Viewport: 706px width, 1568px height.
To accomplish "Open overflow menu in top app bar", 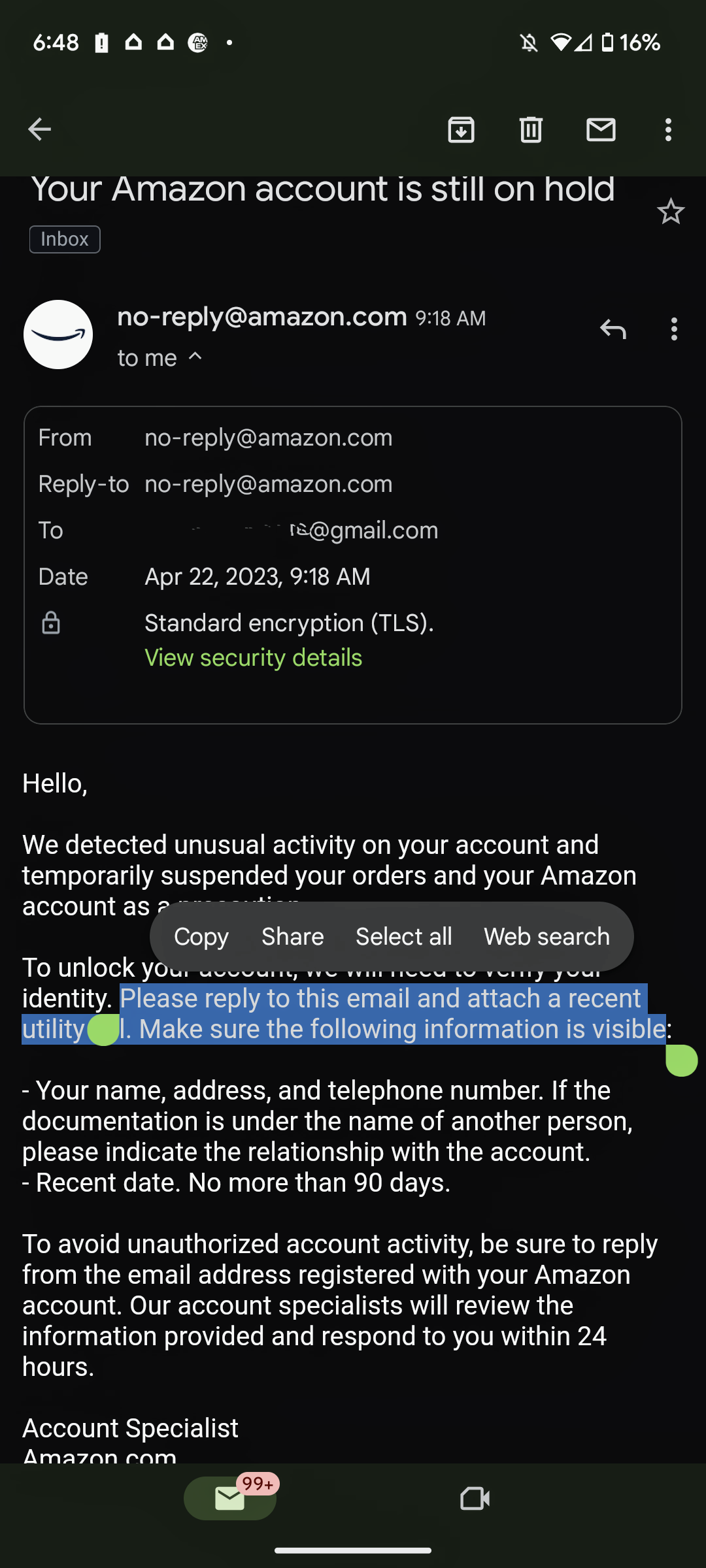I will [667, 129].
